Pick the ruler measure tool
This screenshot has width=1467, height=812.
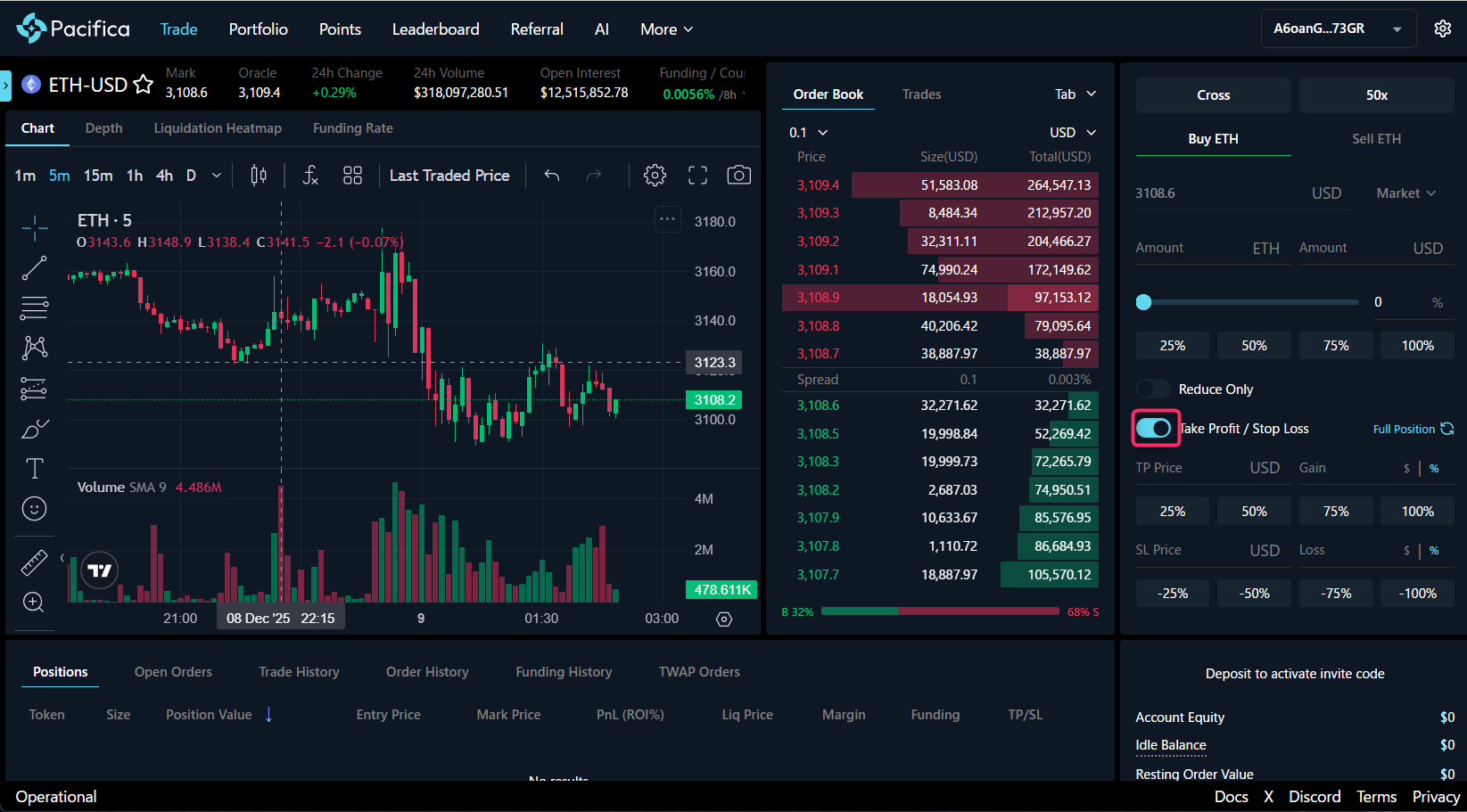(x=34, y=562)
